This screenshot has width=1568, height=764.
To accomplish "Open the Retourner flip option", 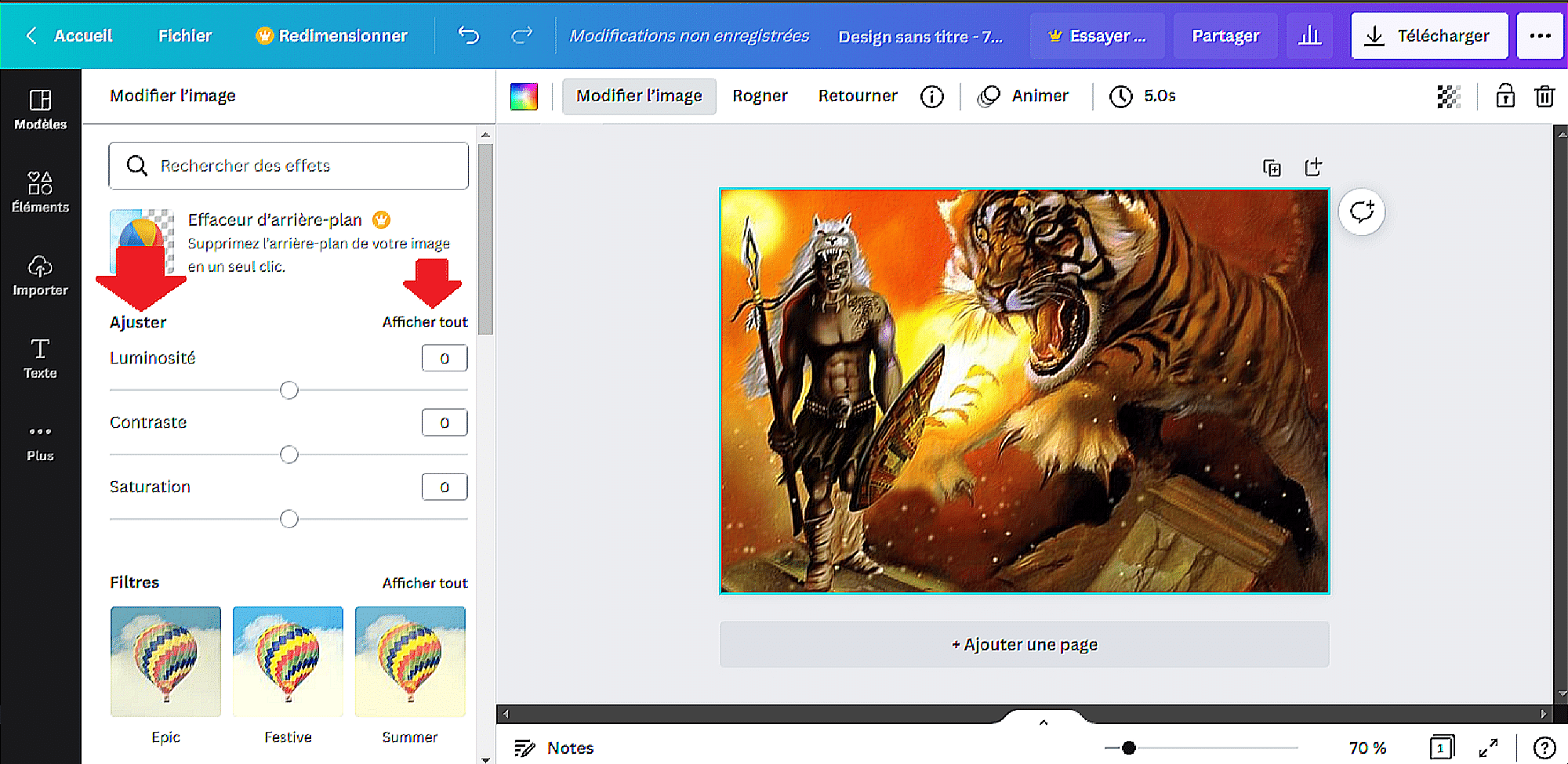I will click(x=858, y=96).
